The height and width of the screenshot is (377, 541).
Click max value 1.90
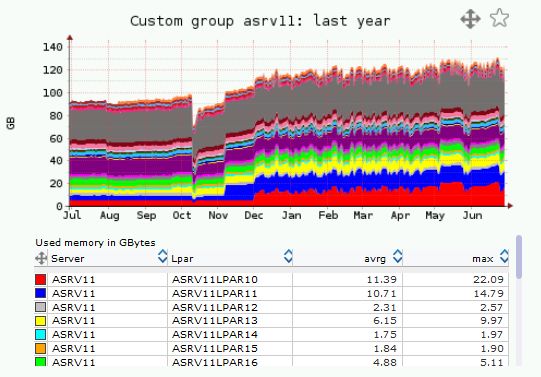coord(492,348)
